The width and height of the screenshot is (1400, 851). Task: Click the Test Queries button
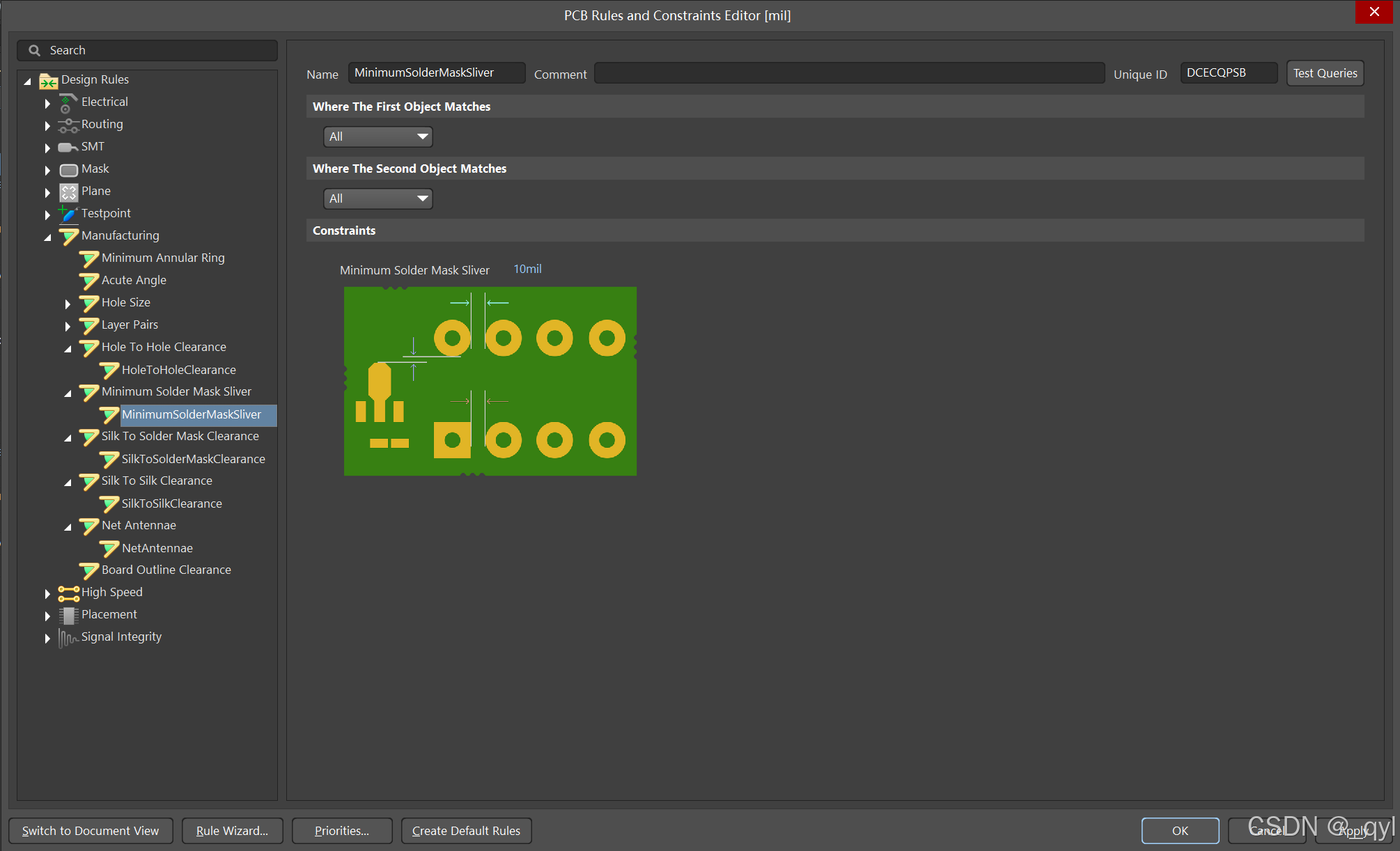[1324, 73]
